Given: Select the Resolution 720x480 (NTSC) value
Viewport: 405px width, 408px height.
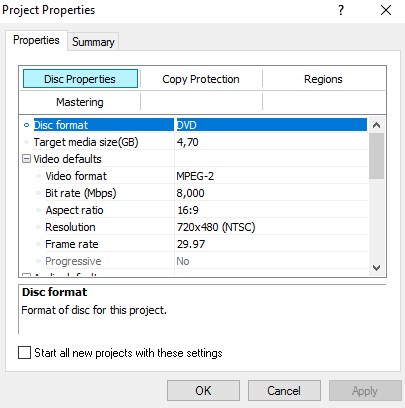Looking at the screenshot, I should [x=271, y=227].
